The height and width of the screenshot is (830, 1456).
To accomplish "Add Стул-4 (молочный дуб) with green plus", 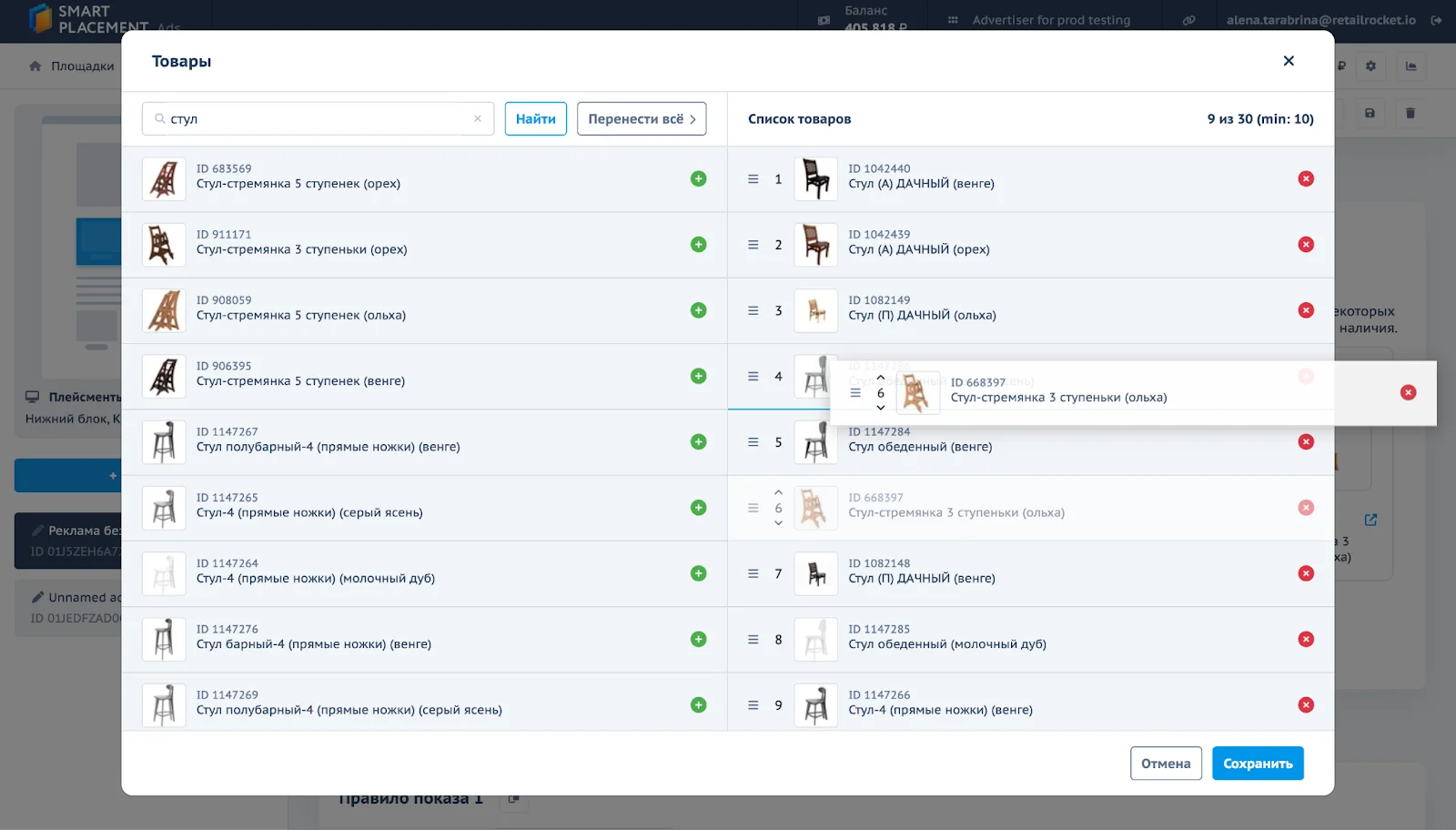I will pyautogui.click(x=698, y=573).
